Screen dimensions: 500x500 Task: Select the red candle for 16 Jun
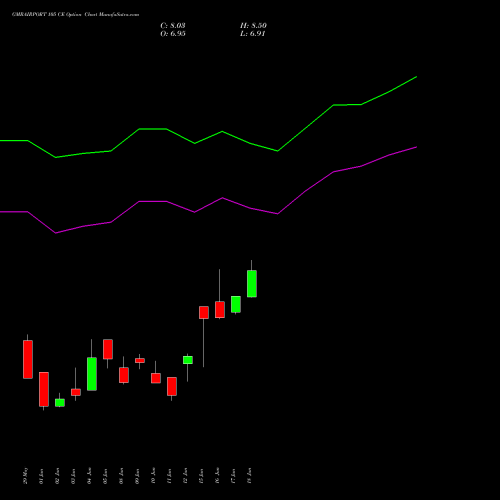pyautogui.click(x=220, y=310)
